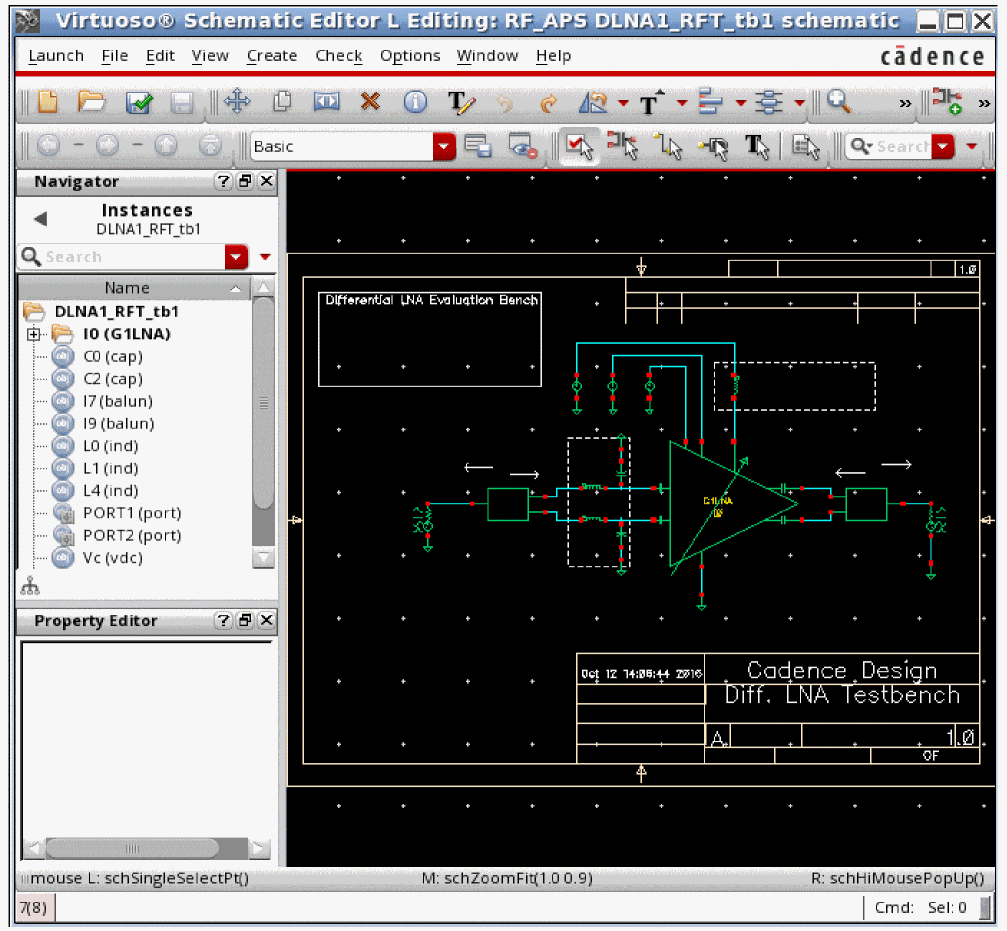Click the Check and Save toolbar icon
This screenshot has width=1007, height=931.
pos(138,102)
